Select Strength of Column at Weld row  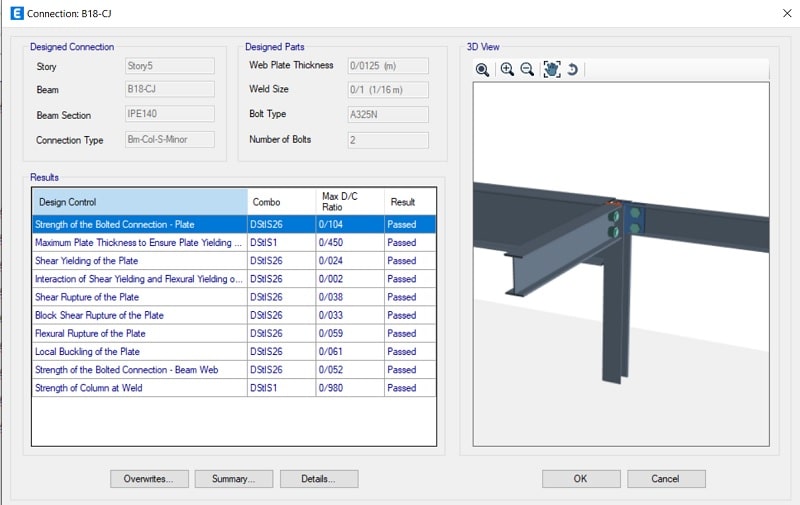234,388
